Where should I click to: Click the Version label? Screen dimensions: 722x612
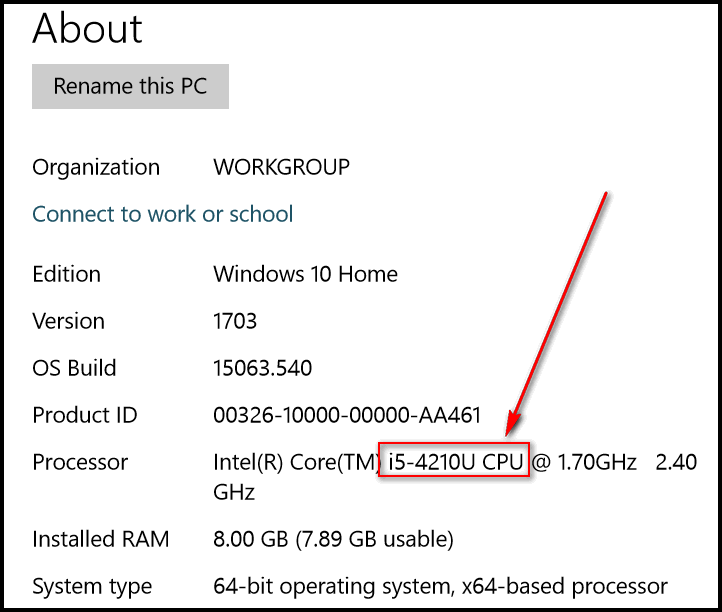point(68,321)
